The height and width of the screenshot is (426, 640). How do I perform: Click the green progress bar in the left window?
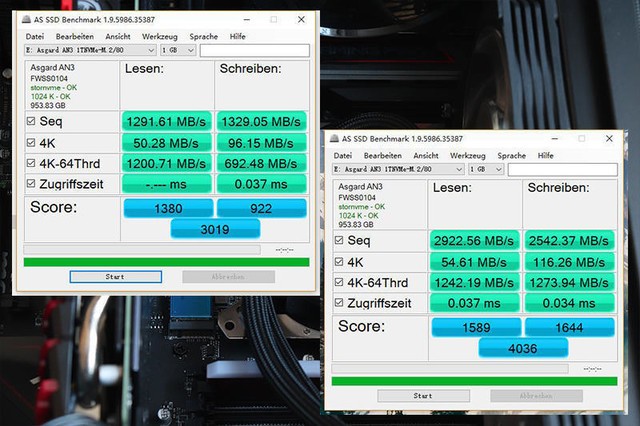pos(167,262)
